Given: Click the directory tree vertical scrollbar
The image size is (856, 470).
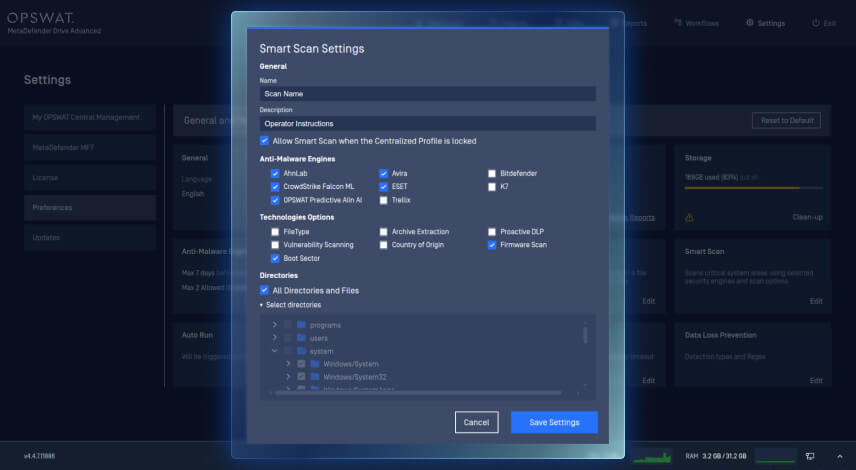Looking at the screenshot, I should (x=585, y=335).
